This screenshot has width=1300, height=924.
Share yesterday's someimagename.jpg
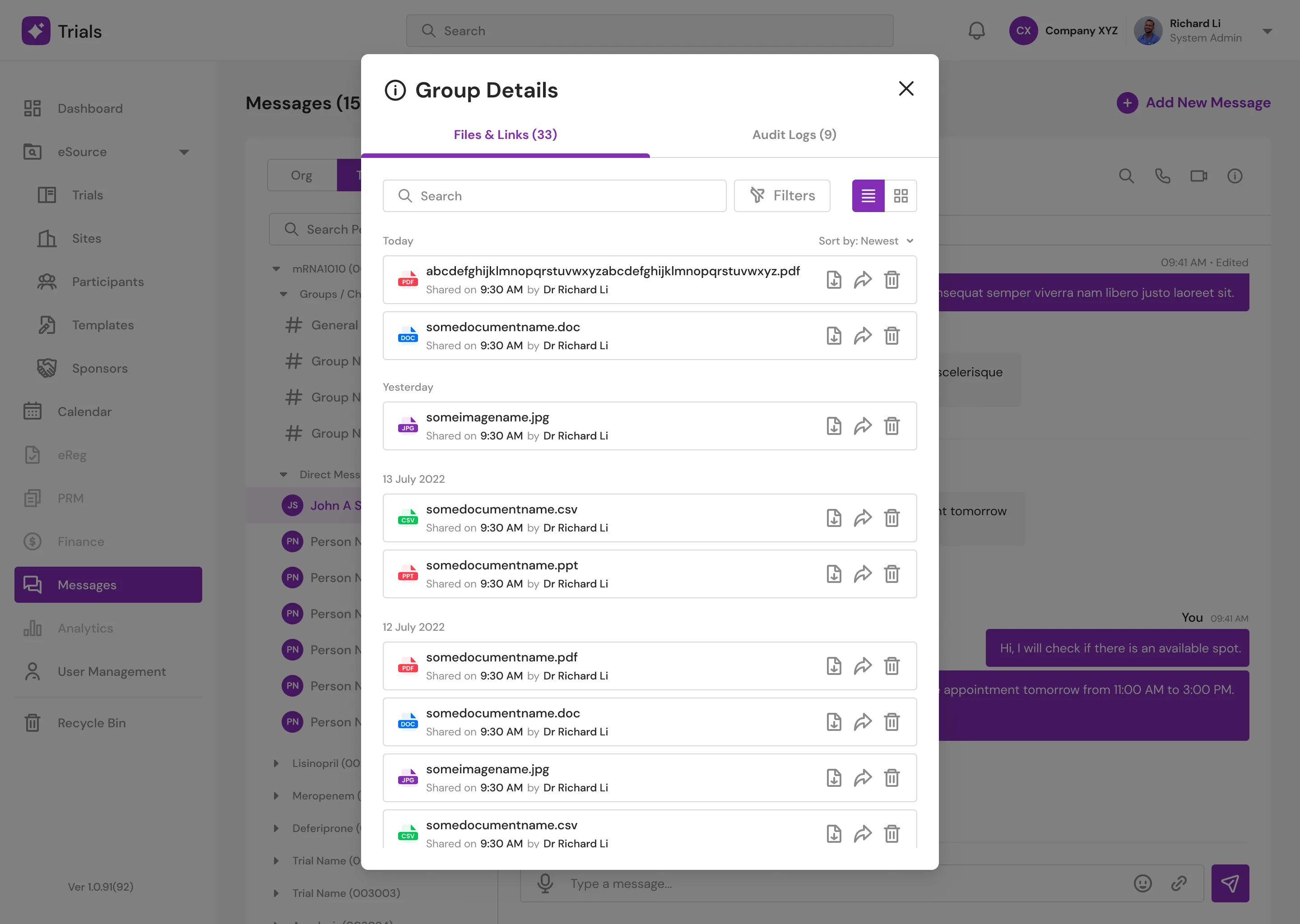(863, 426)
